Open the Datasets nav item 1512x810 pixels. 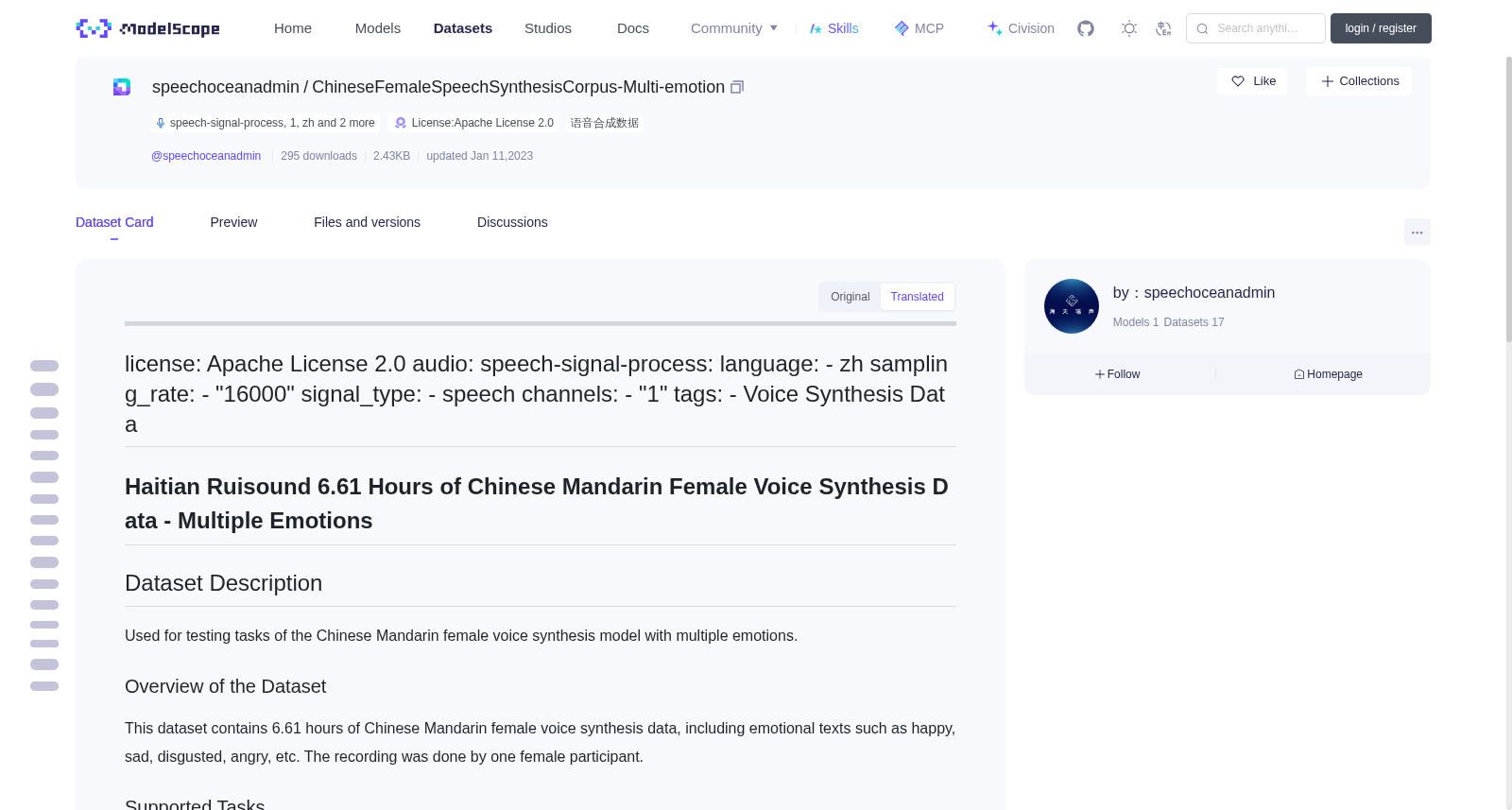tap(463, 28)
